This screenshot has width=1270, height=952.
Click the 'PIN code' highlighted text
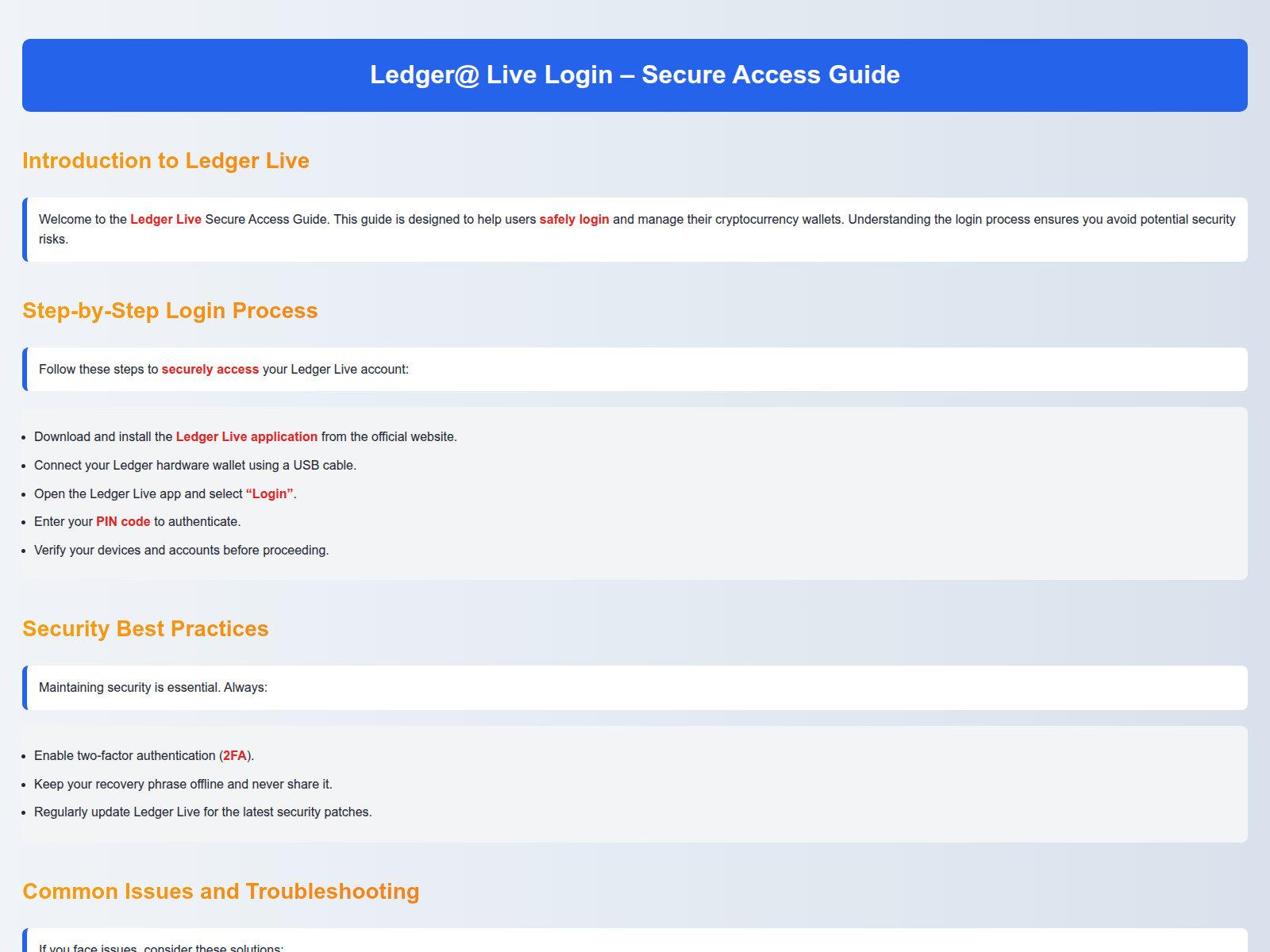point(123,522)
